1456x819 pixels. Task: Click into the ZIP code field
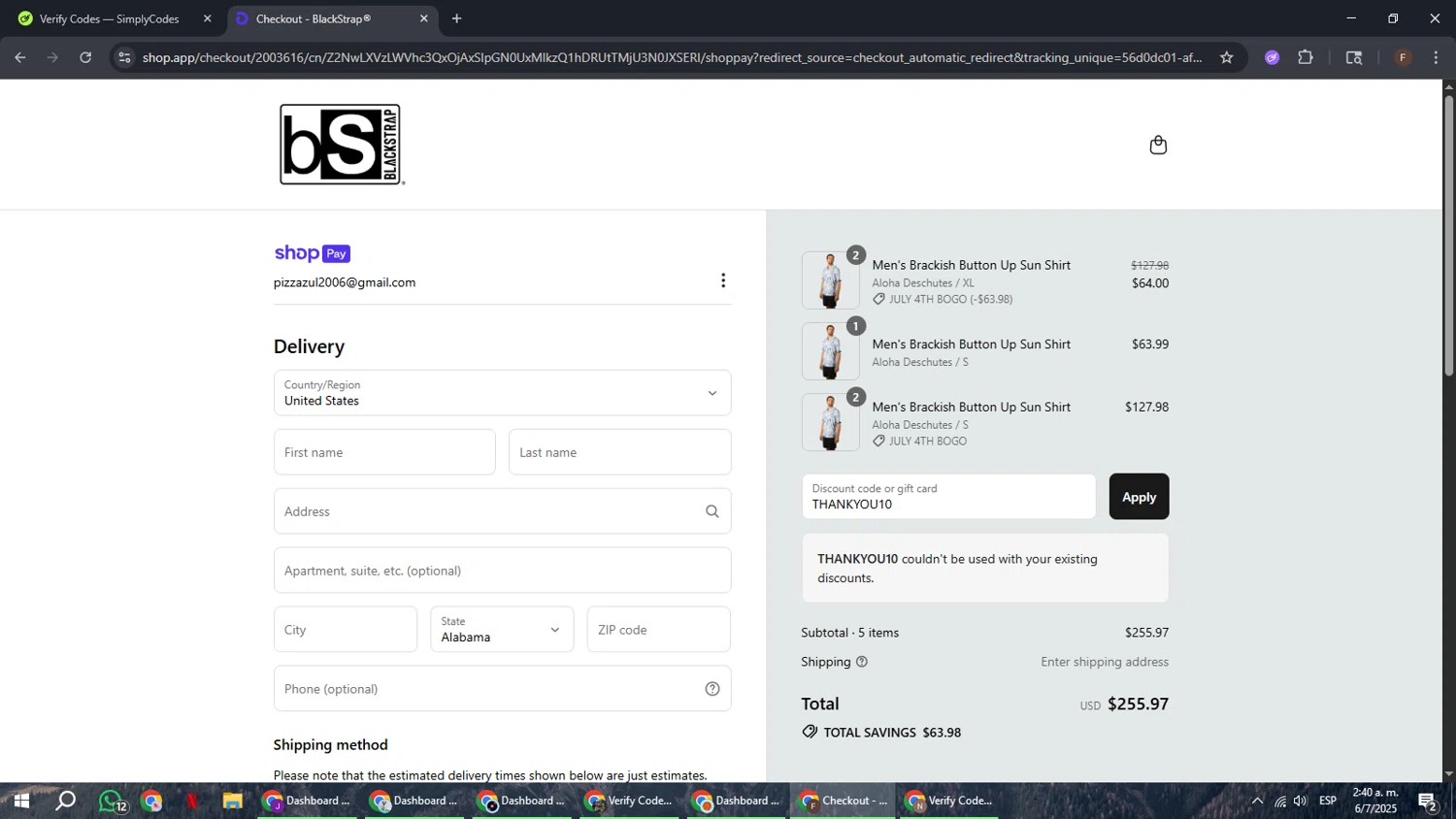pos(658,630)
